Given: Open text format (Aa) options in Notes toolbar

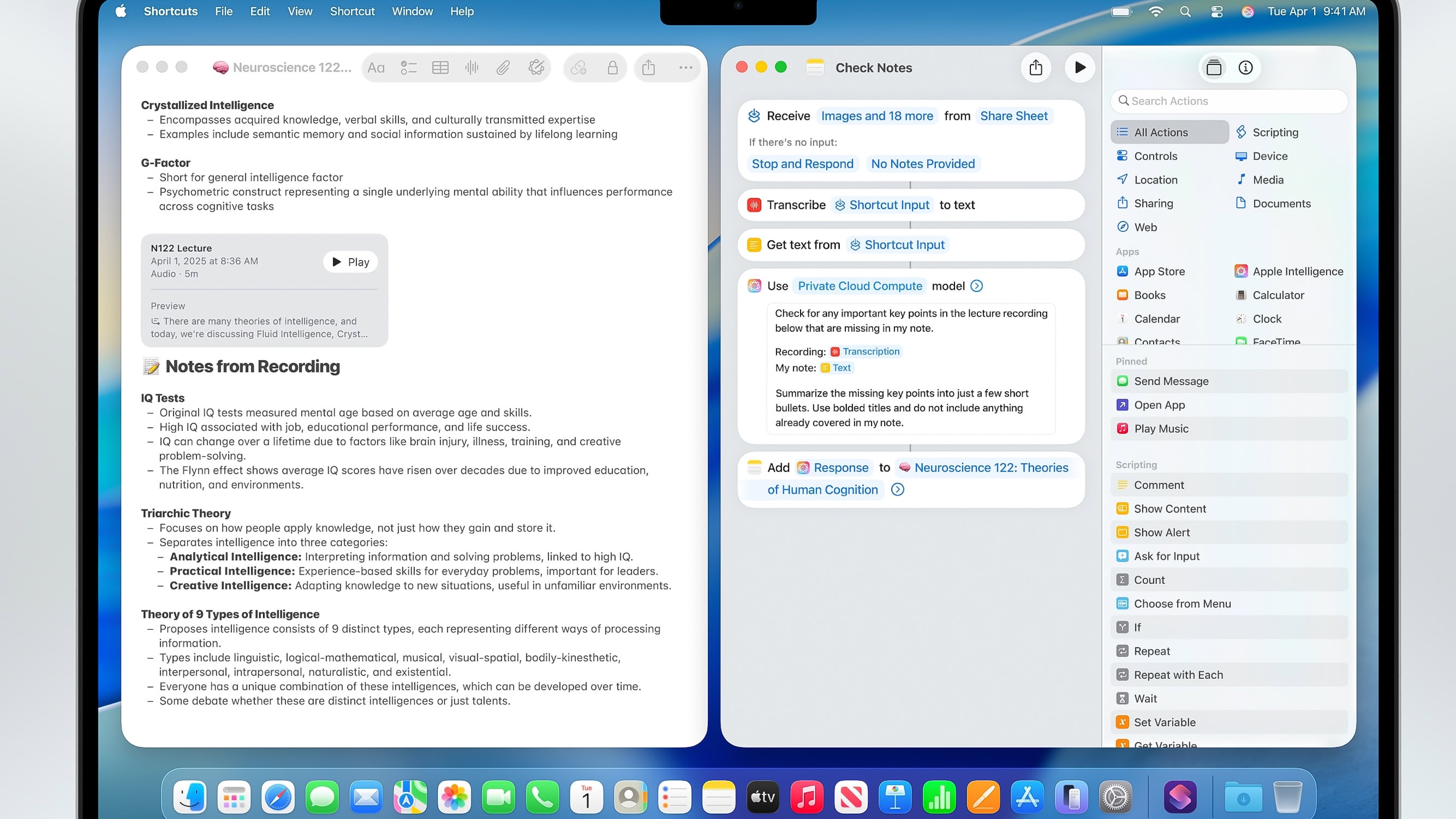Looking at the screenshot, I should [376, 68].
